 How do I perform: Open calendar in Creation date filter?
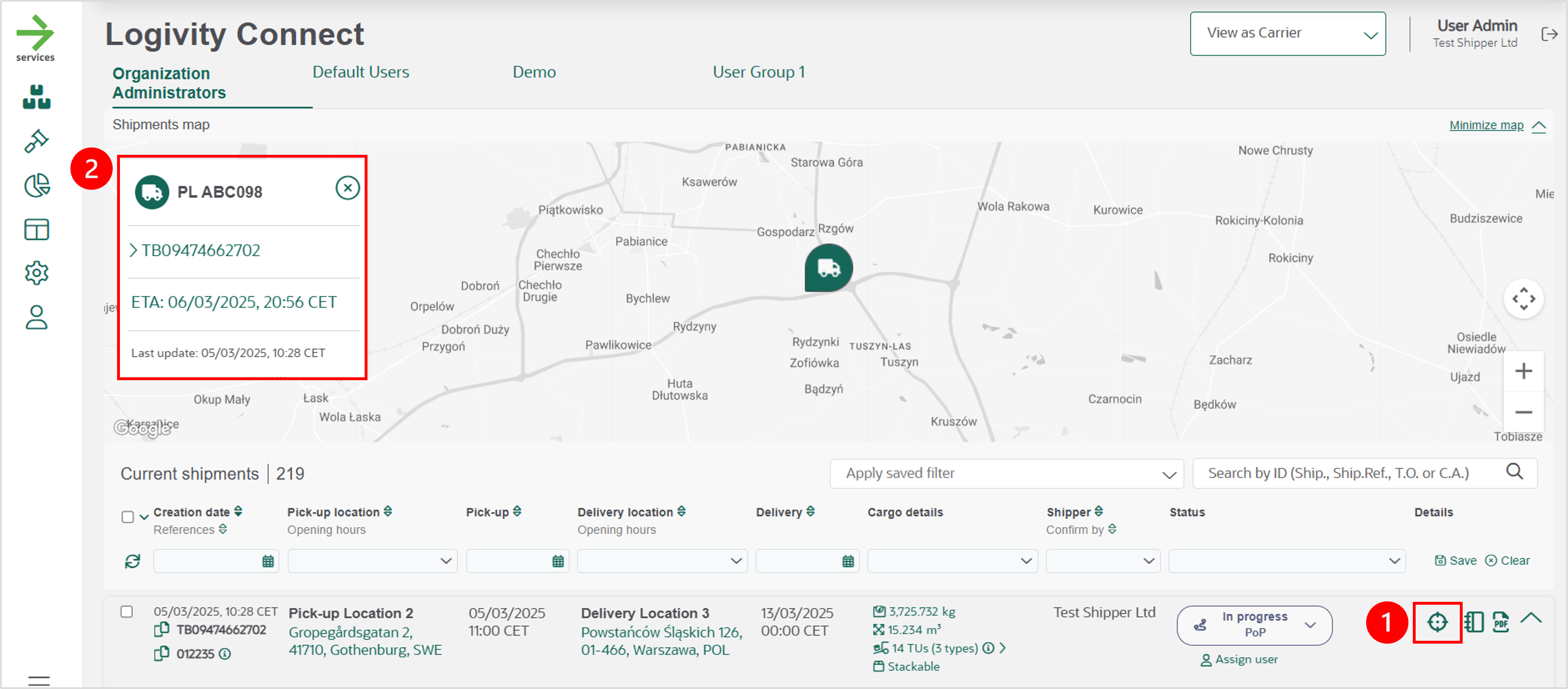[268, 561]
